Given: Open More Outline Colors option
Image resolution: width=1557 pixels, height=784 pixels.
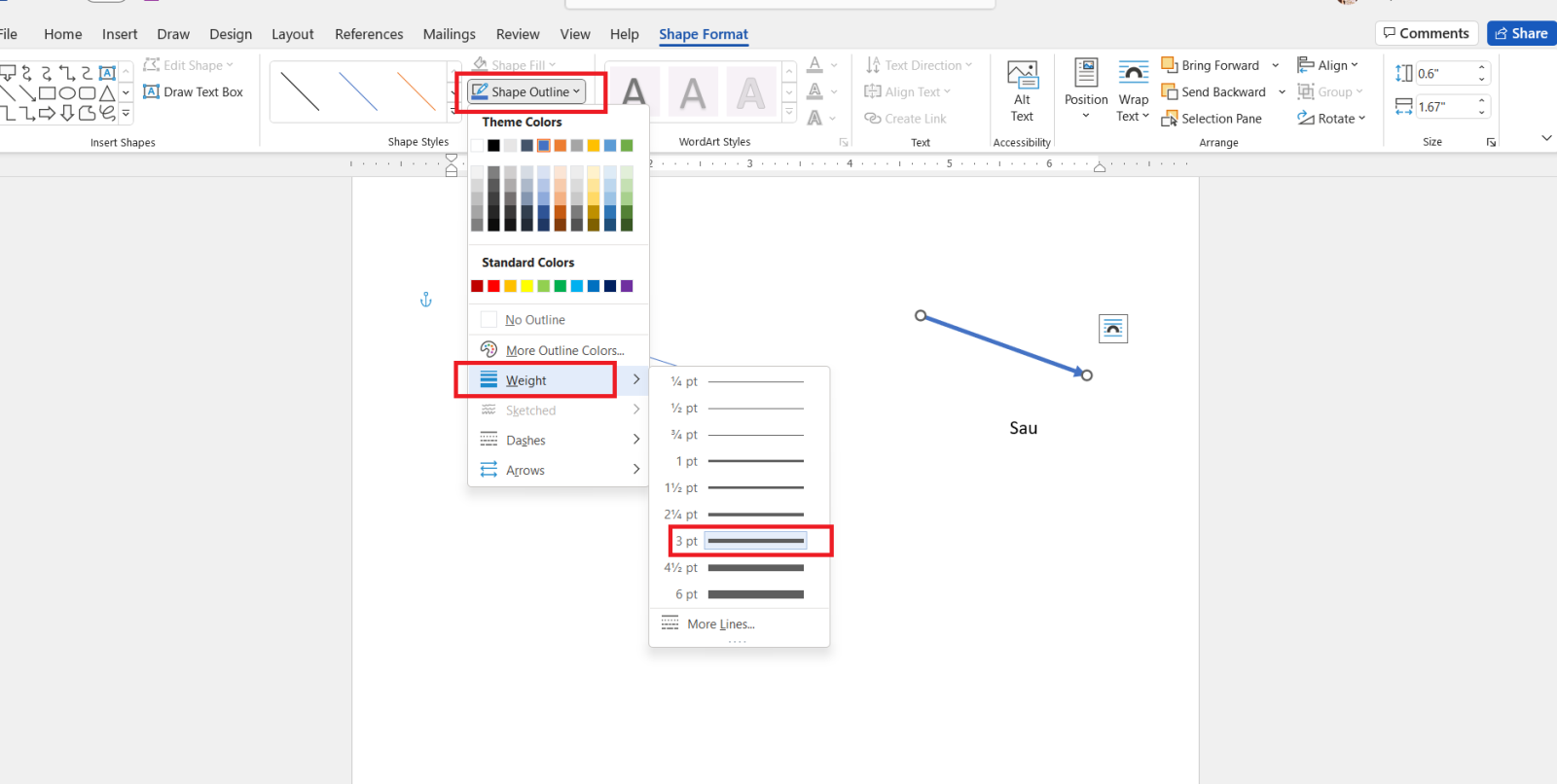Looking at the screenshot, I should (559, 350).
